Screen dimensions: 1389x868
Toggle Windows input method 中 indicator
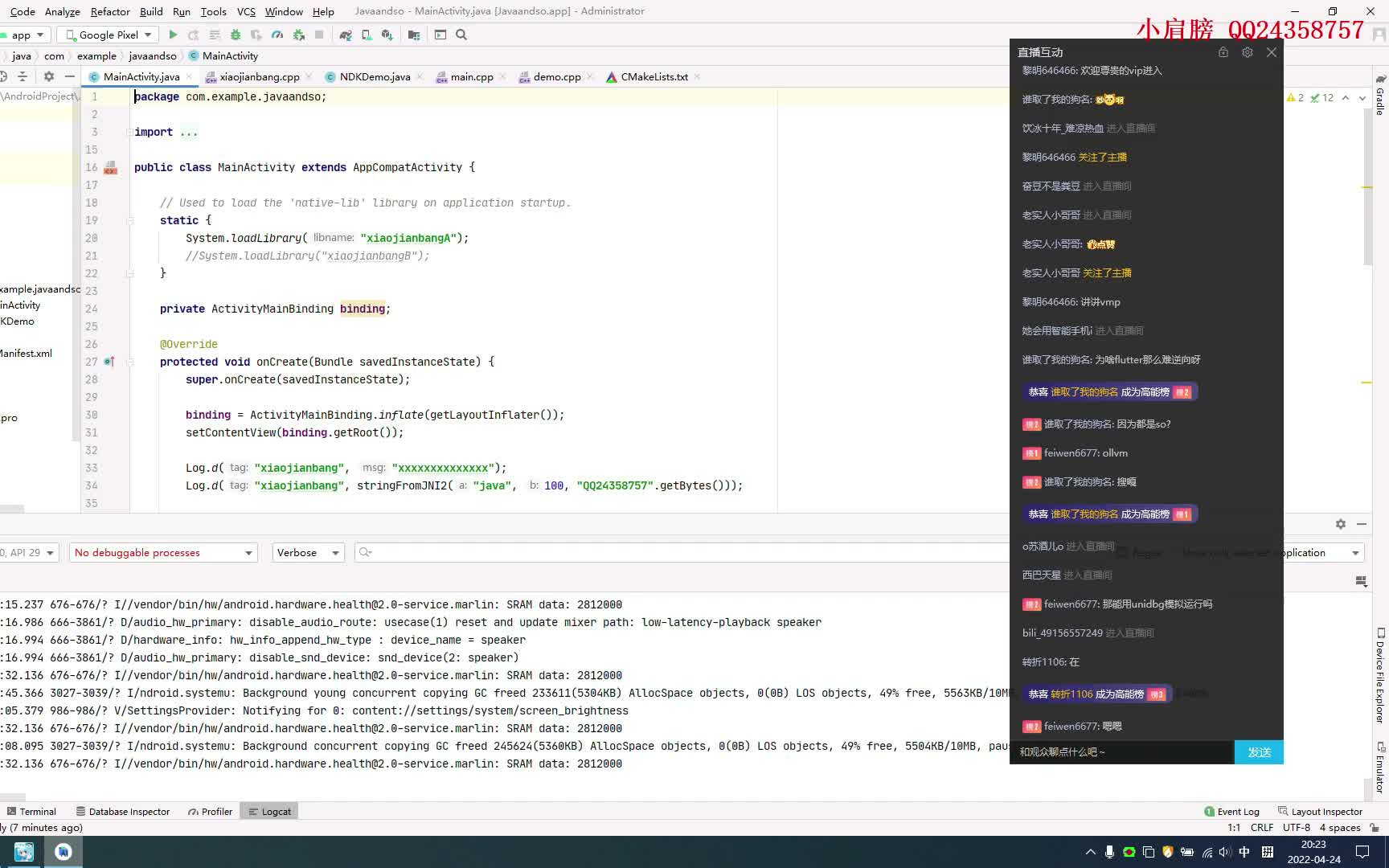1244,852
